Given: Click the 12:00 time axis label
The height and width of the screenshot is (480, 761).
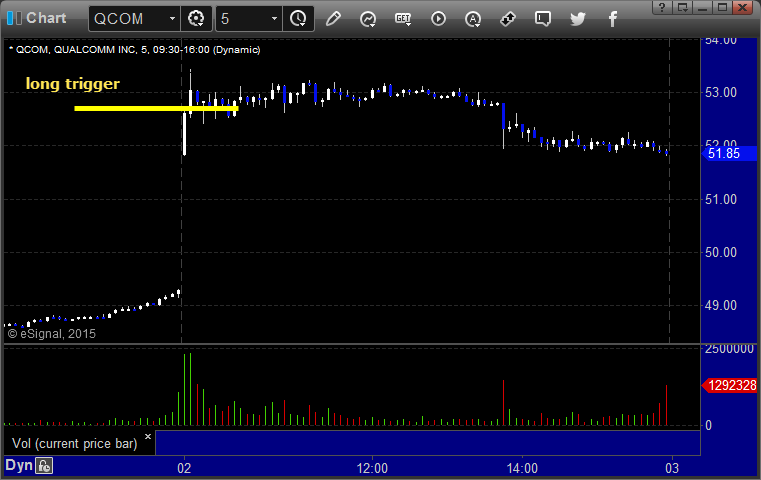Looking at the screenshot, I should (372, 468).
